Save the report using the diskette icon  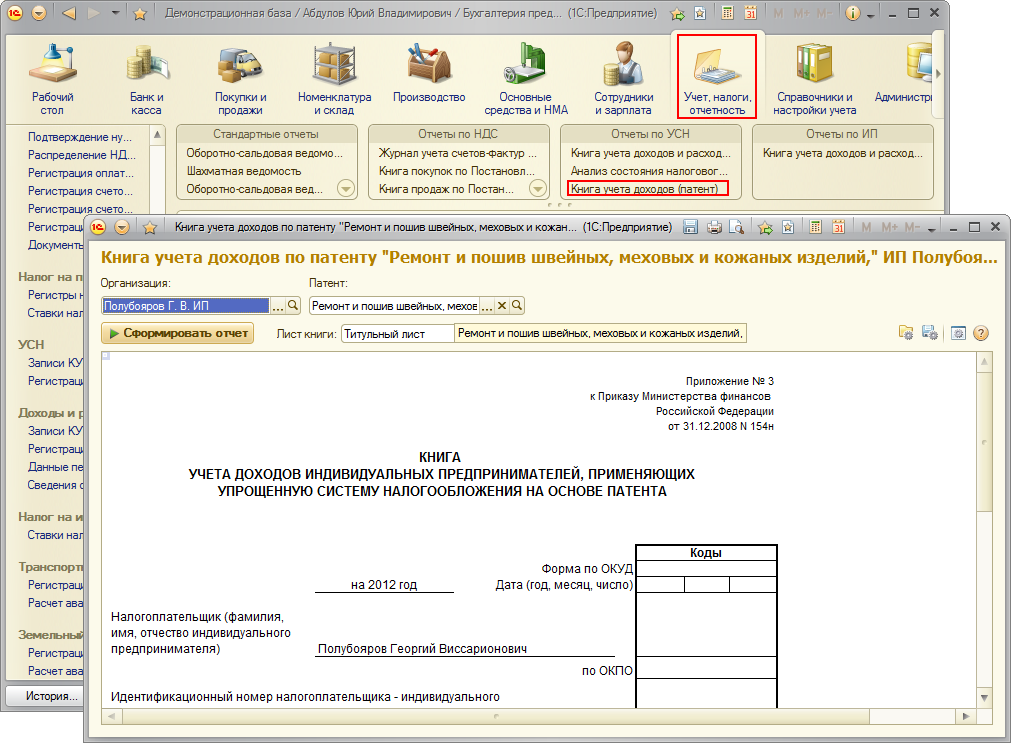point(691,227)
